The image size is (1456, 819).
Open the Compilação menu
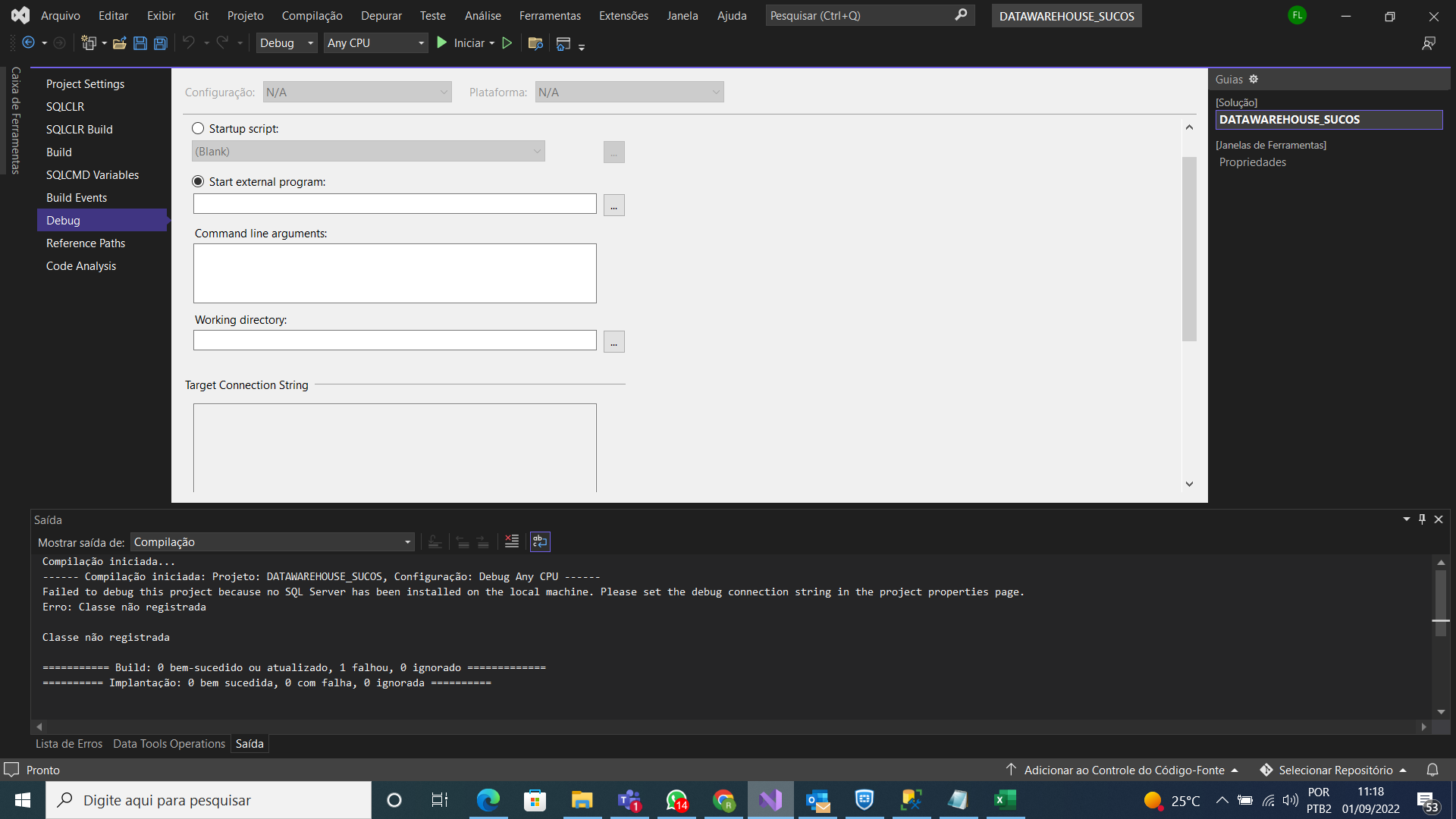(312, 15)
